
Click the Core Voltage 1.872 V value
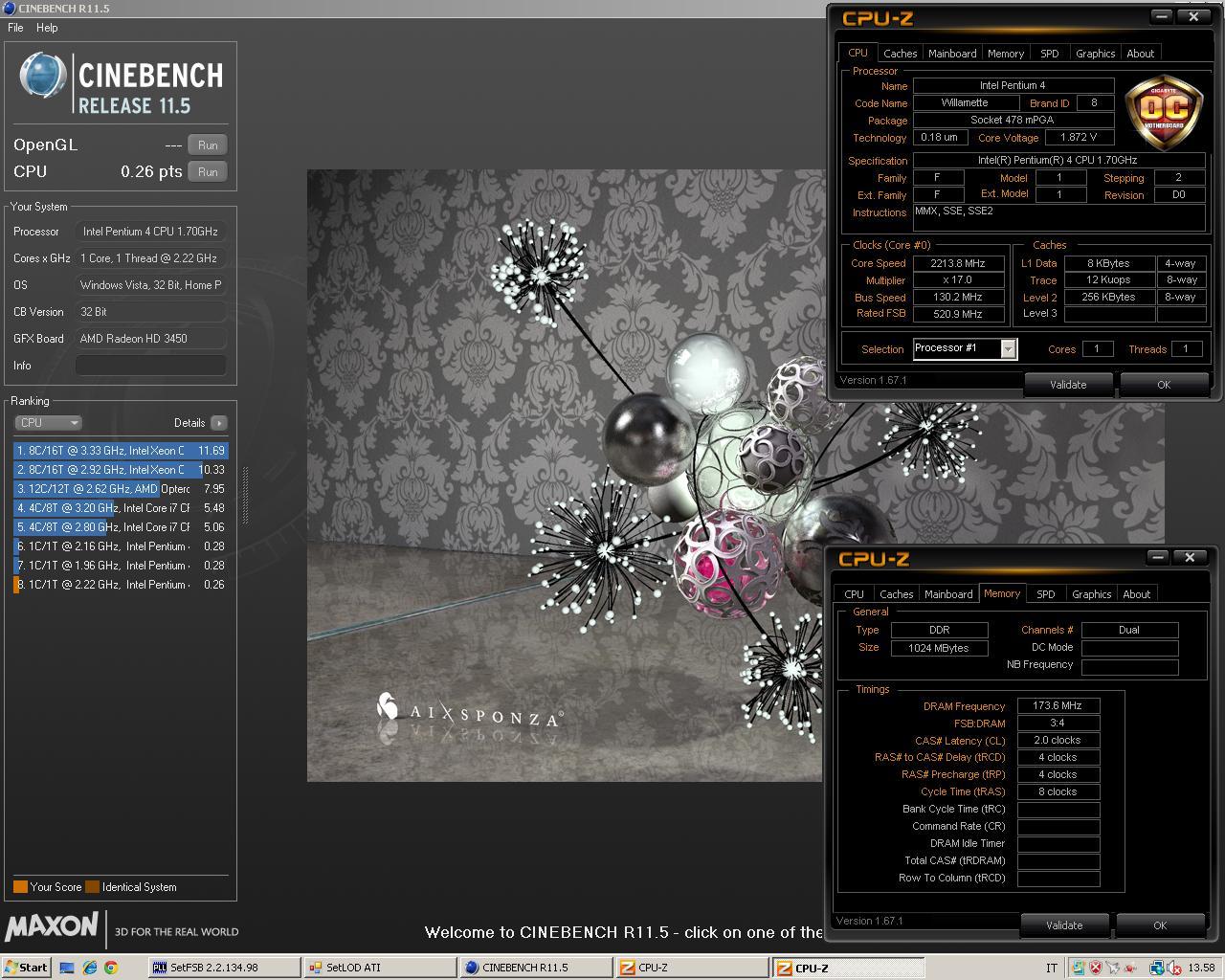[1079, 137]
